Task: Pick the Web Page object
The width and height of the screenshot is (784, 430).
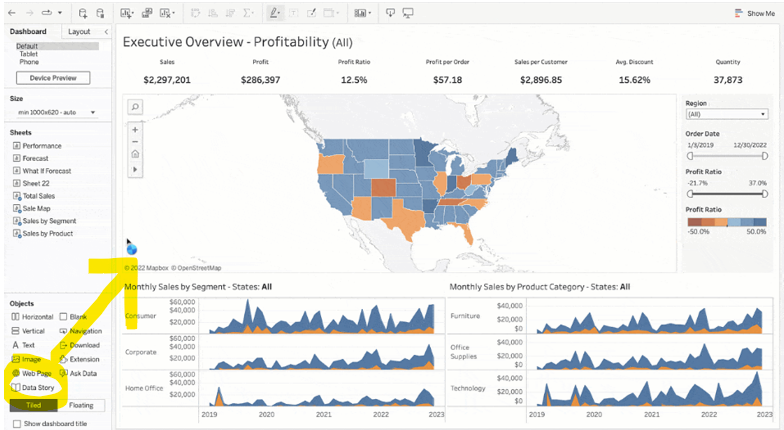Action: pyautogui.click(x=32, y=373)
